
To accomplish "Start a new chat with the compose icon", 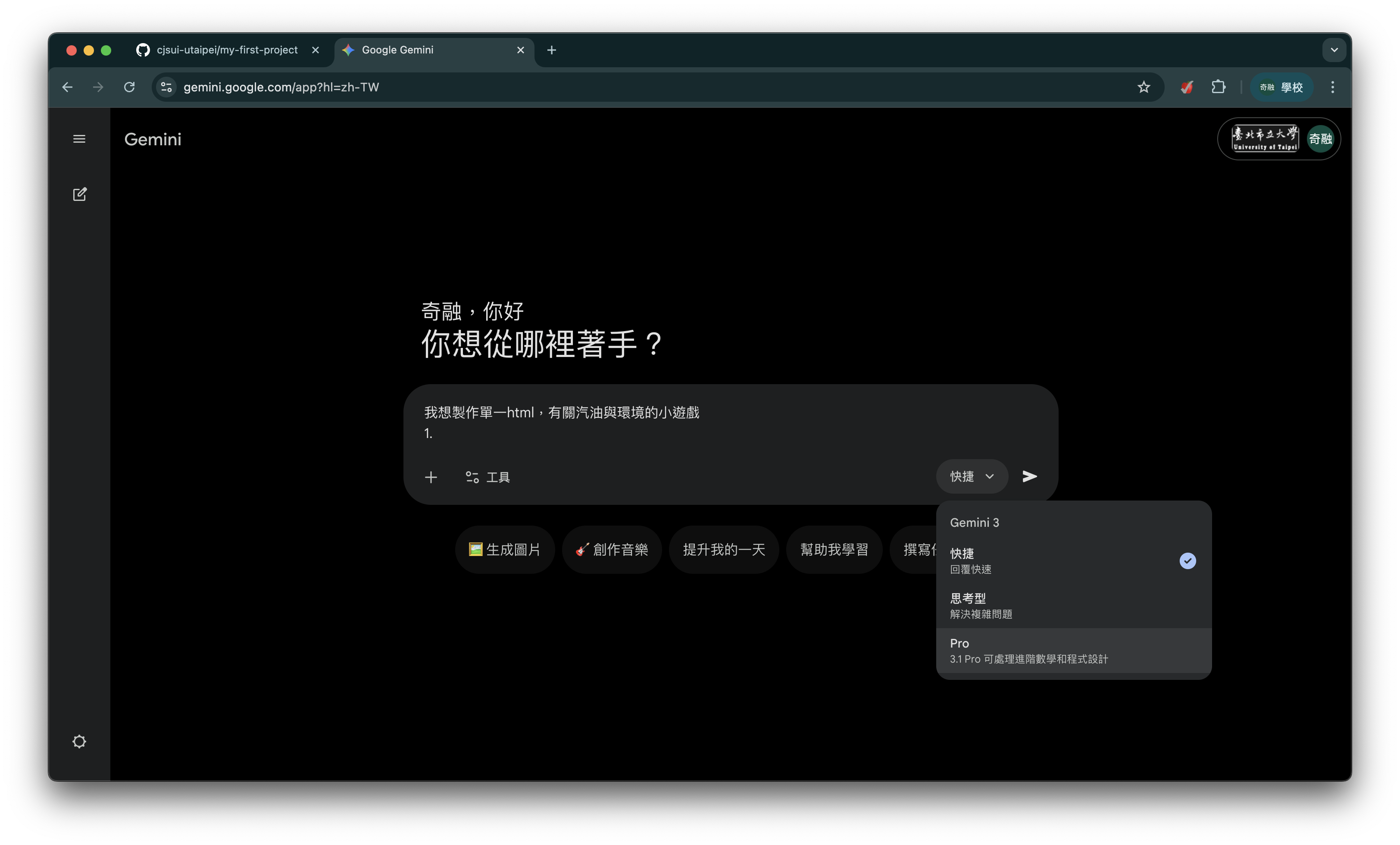I will (x=80, y=194).
